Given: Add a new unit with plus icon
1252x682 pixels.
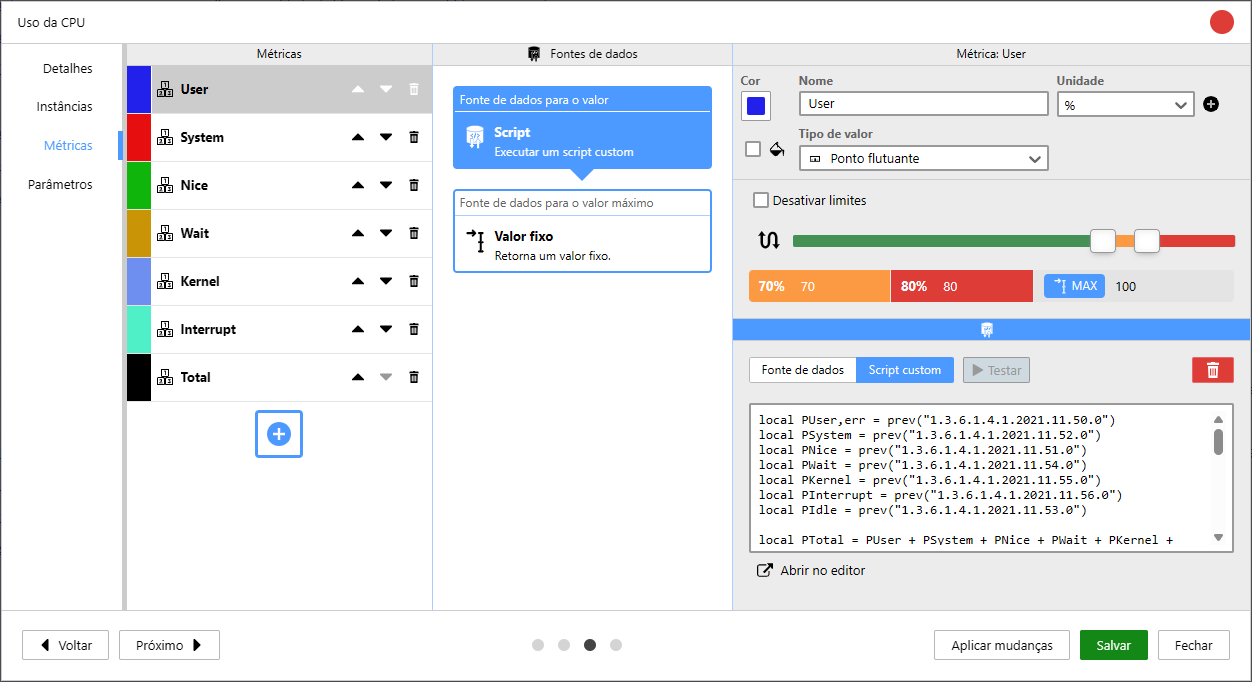Looking at the screenshot, I should coord(1211,104).
